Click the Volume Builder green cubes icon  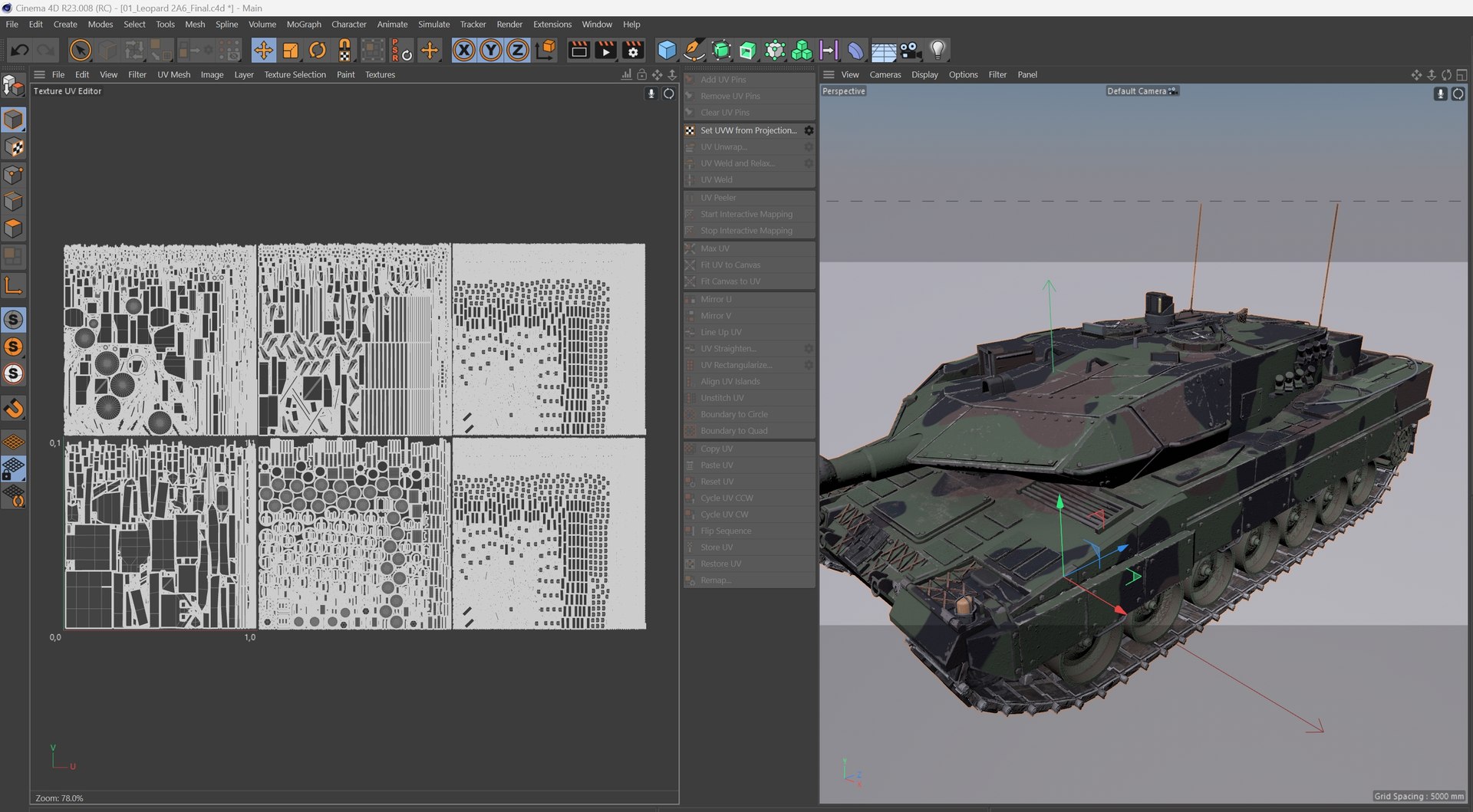click(x=802, y=51)
